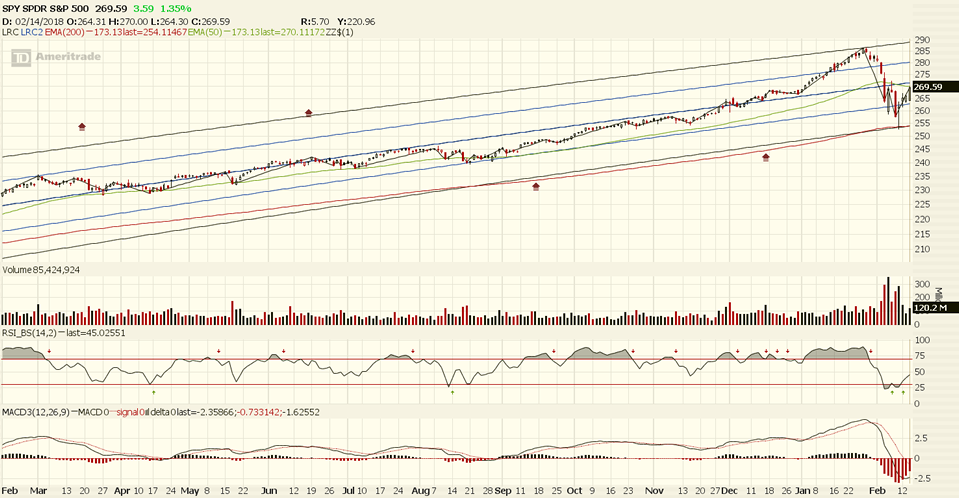Screen dimensions: 959x498
Task: Click the arrow marker below the December price bars
Action: tap(766, 157)
